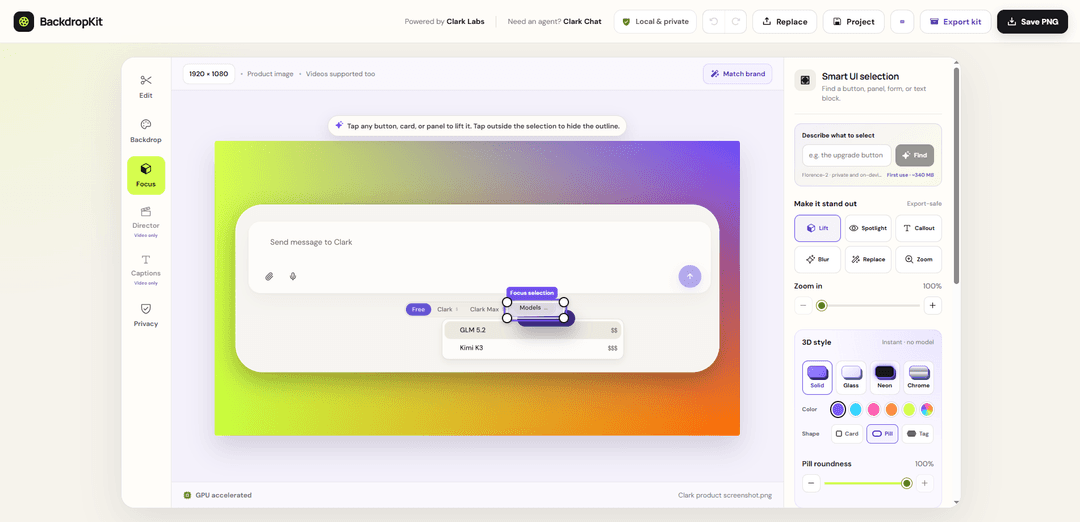Choose the Solid 3D style
The height and width of the screenshot is (522, 1080).
coord(817,377)
